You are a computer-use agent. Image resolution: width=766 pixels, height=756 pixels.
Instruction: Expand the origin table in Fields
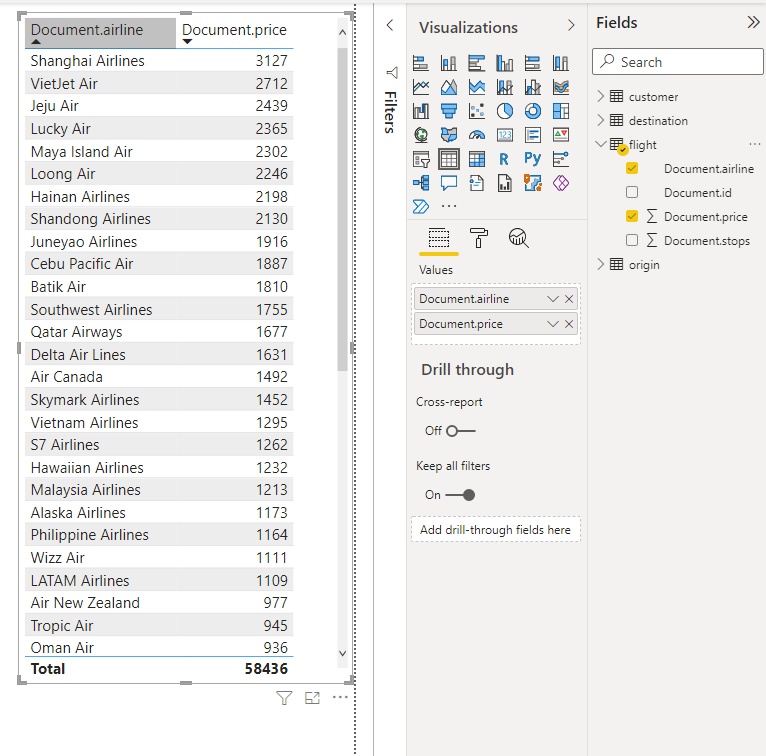tap(601, 264)
